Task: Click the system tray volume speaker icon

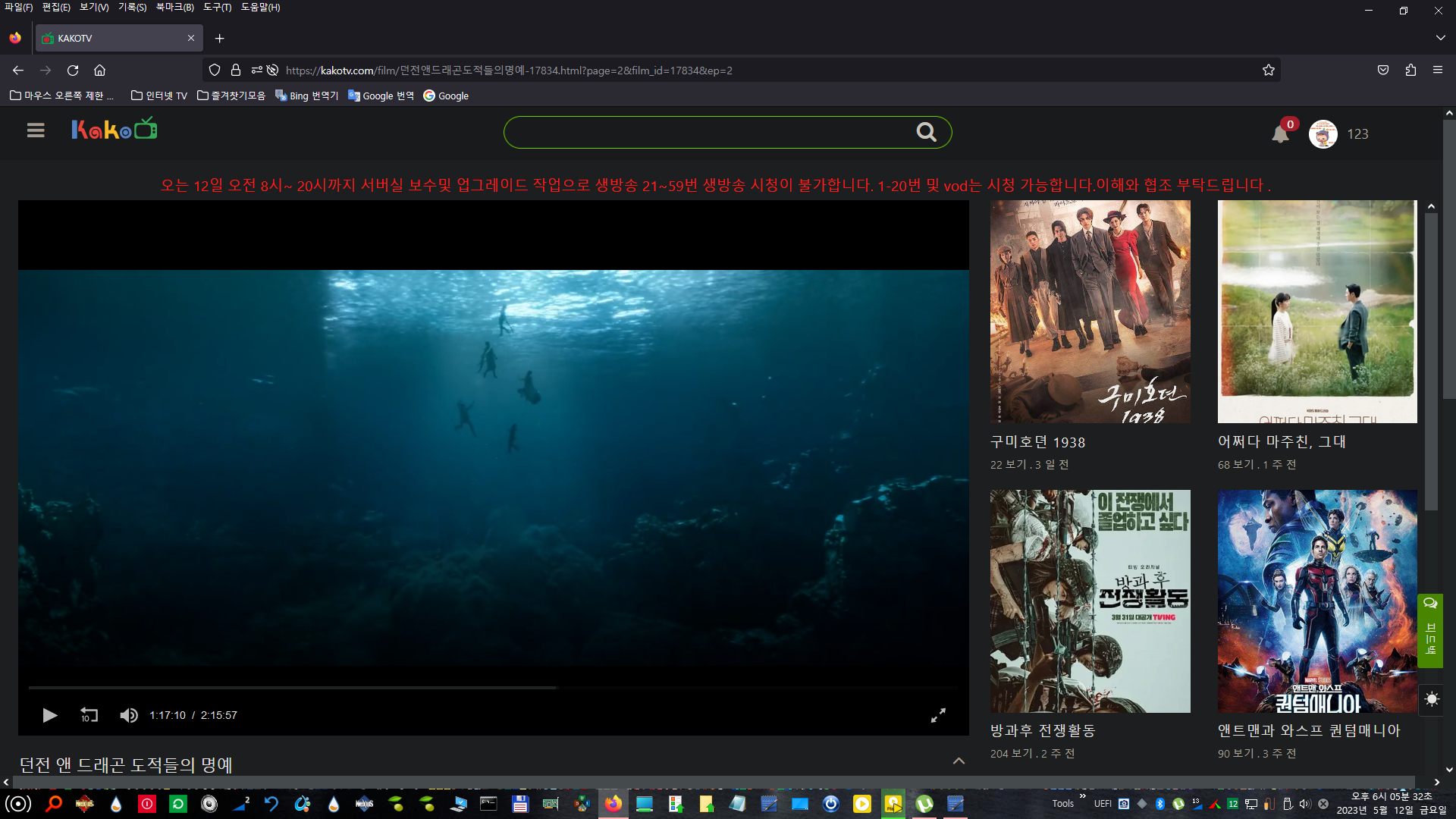Action: (1305, 804)
